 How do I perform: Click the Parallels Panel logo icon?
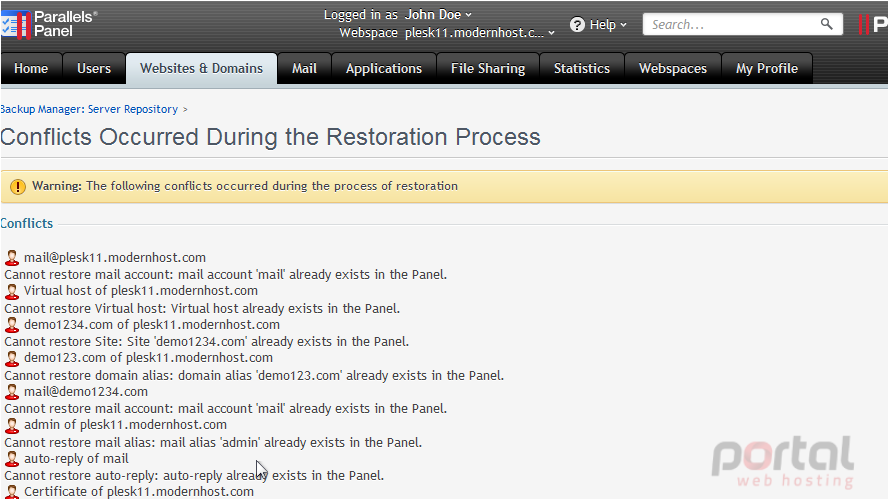15,25
